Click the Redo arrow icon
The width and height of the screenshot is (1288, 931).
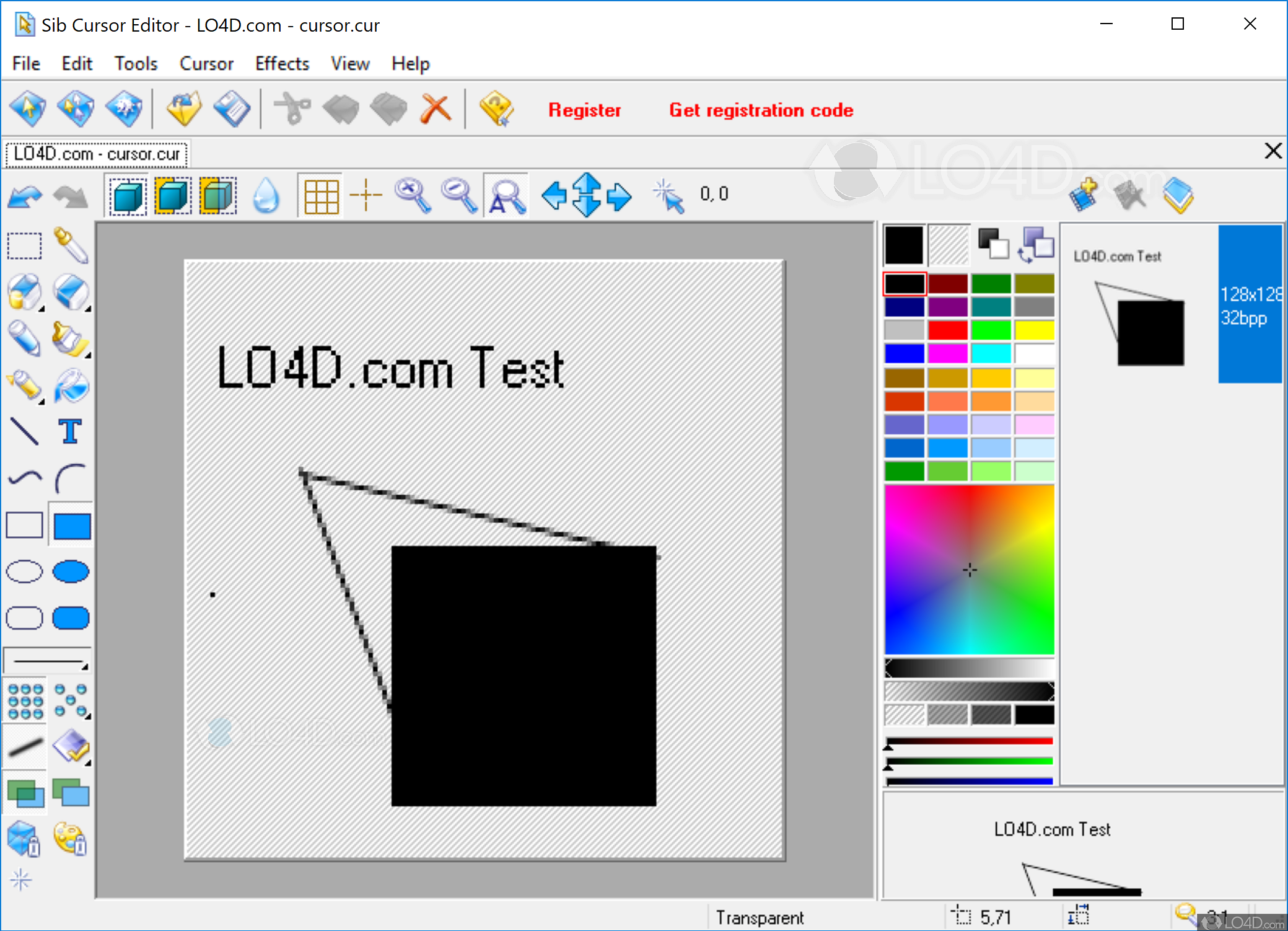click(70, 196)
